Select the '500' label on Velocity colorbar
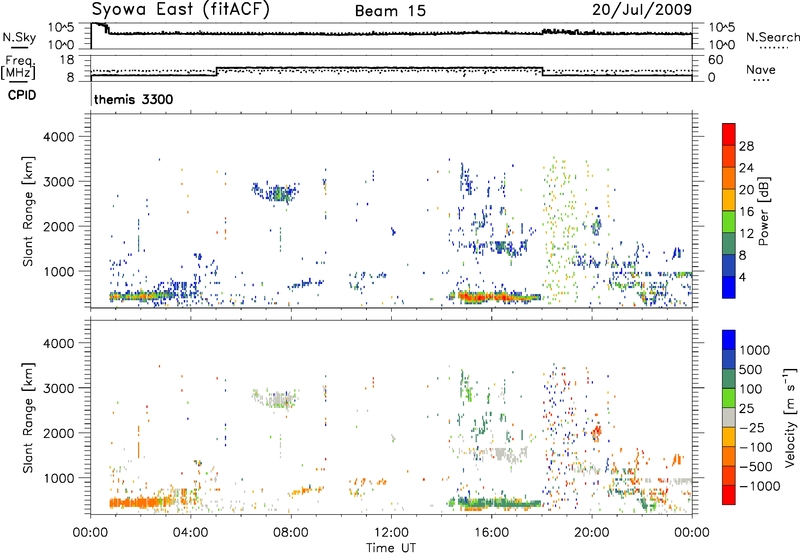800x554 pixels. 751,369
